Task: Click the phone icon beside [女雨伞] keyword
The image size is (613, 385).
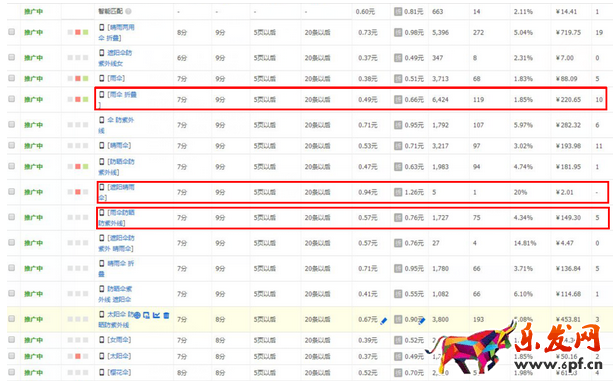Action: pyautogui.click(x=102, y=340)
